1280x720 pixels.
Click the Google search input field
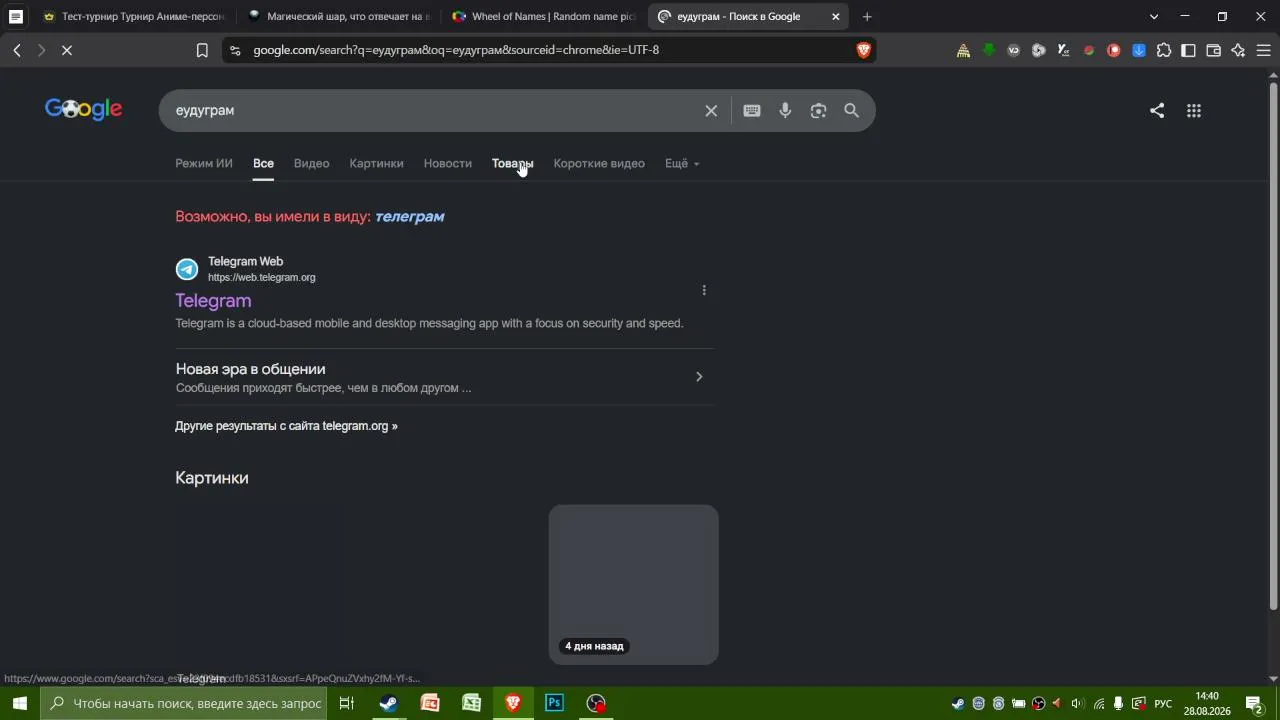435,111
